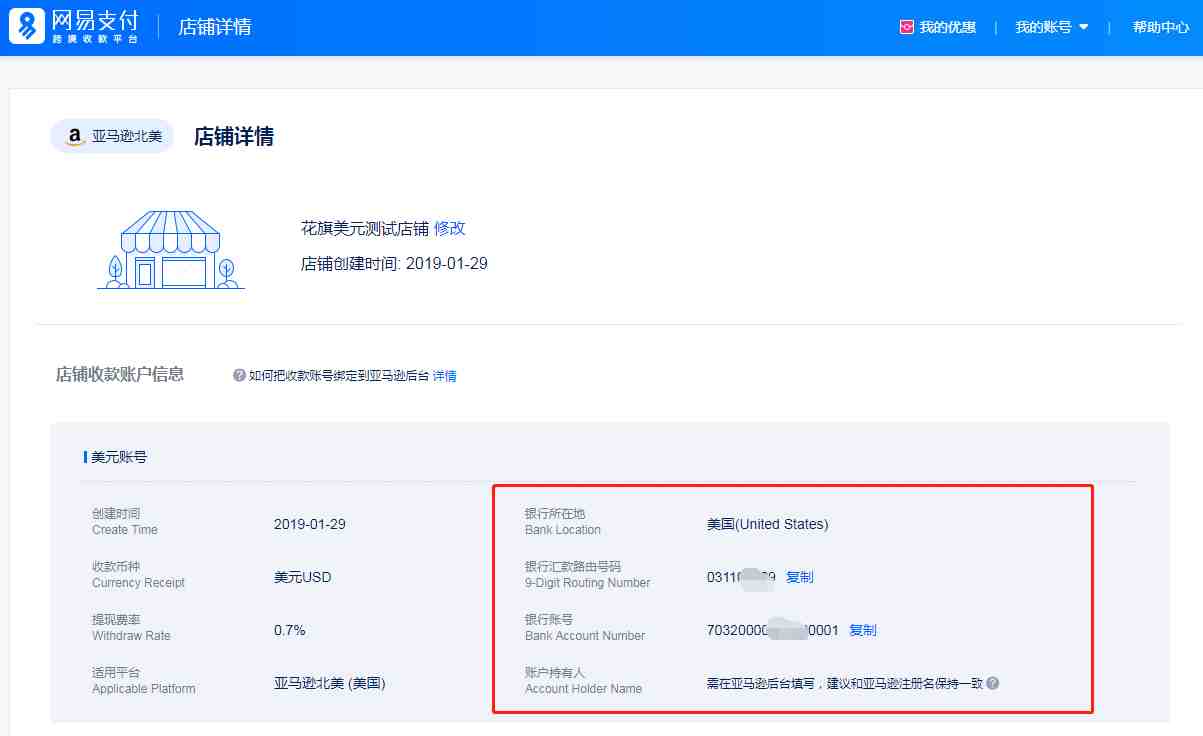Click the NetEase Pay logo icon
The width and height of the screenshot is (1203, 736).
[27, 27]
